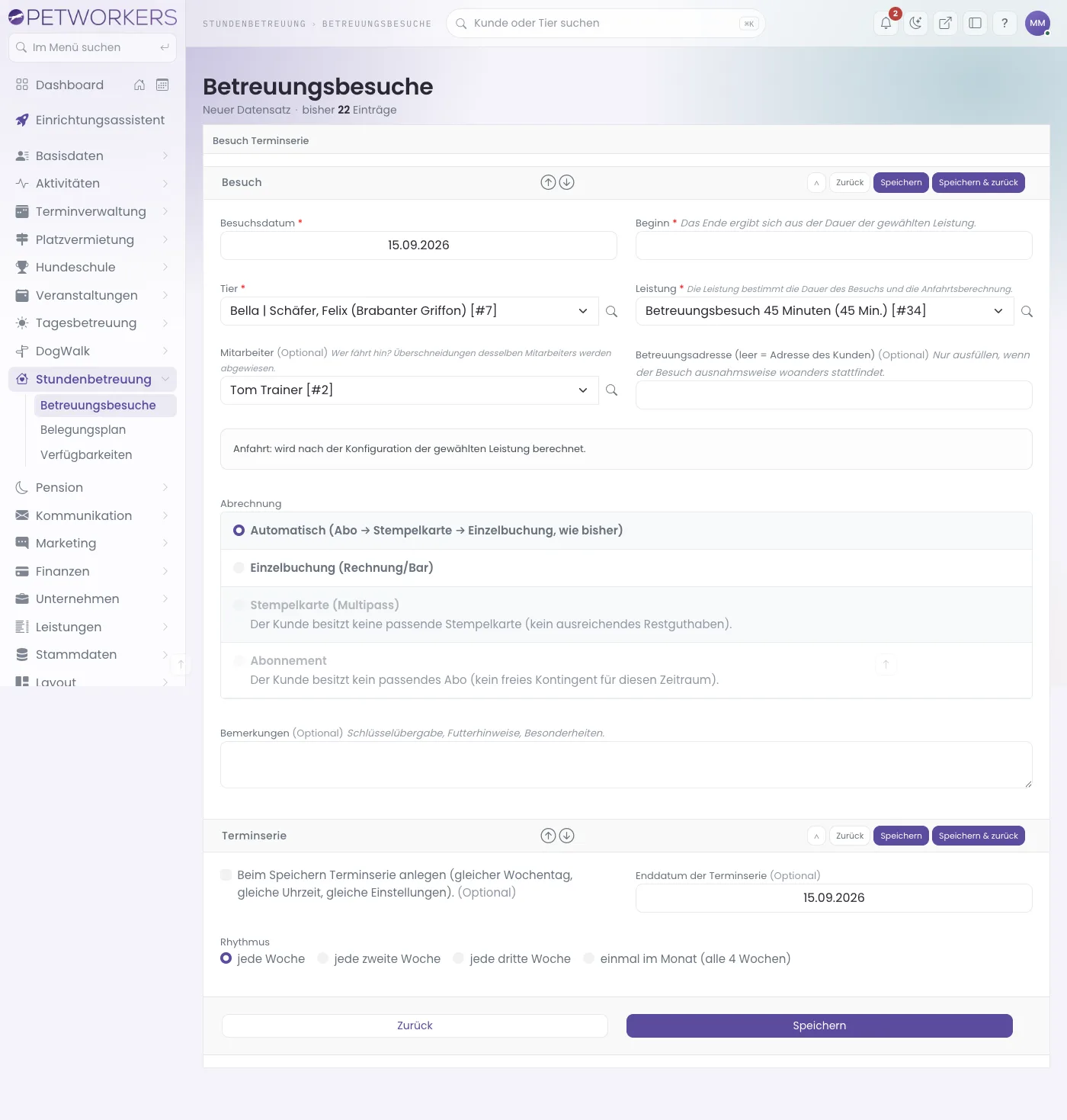Open the Mitarbeiter dropdown

409,390
